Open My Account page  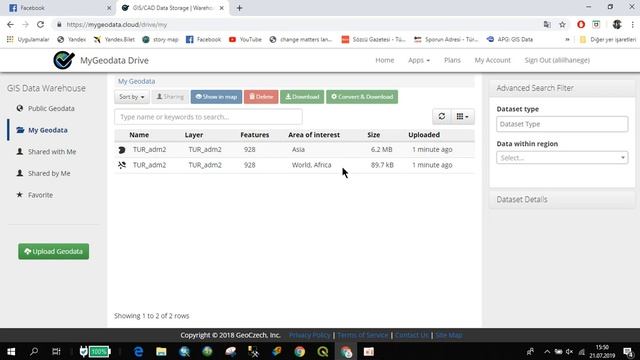pos(492,60)
